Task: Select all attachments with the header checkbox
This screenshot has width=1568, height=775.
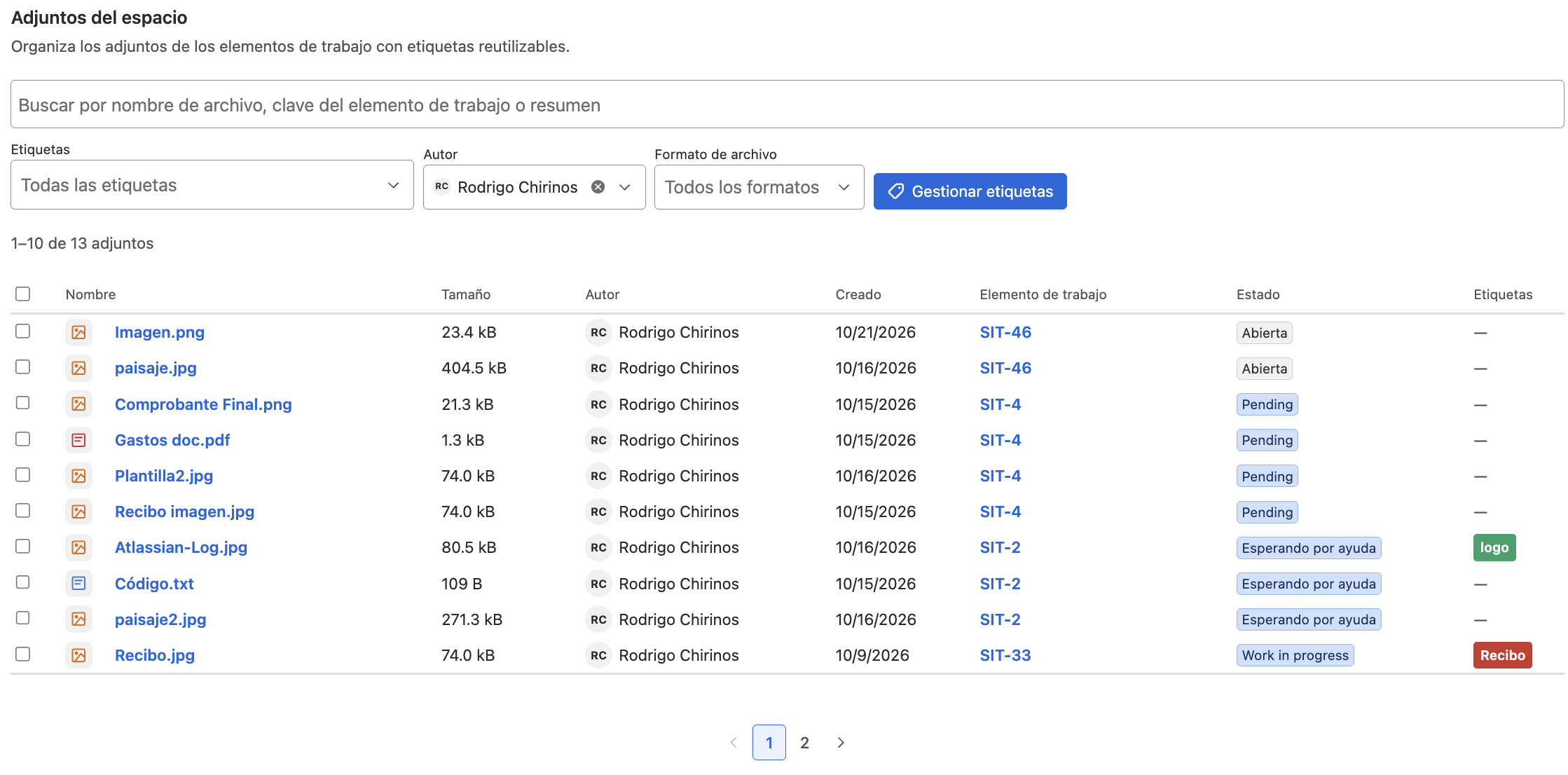Action: tap(23, 294)
